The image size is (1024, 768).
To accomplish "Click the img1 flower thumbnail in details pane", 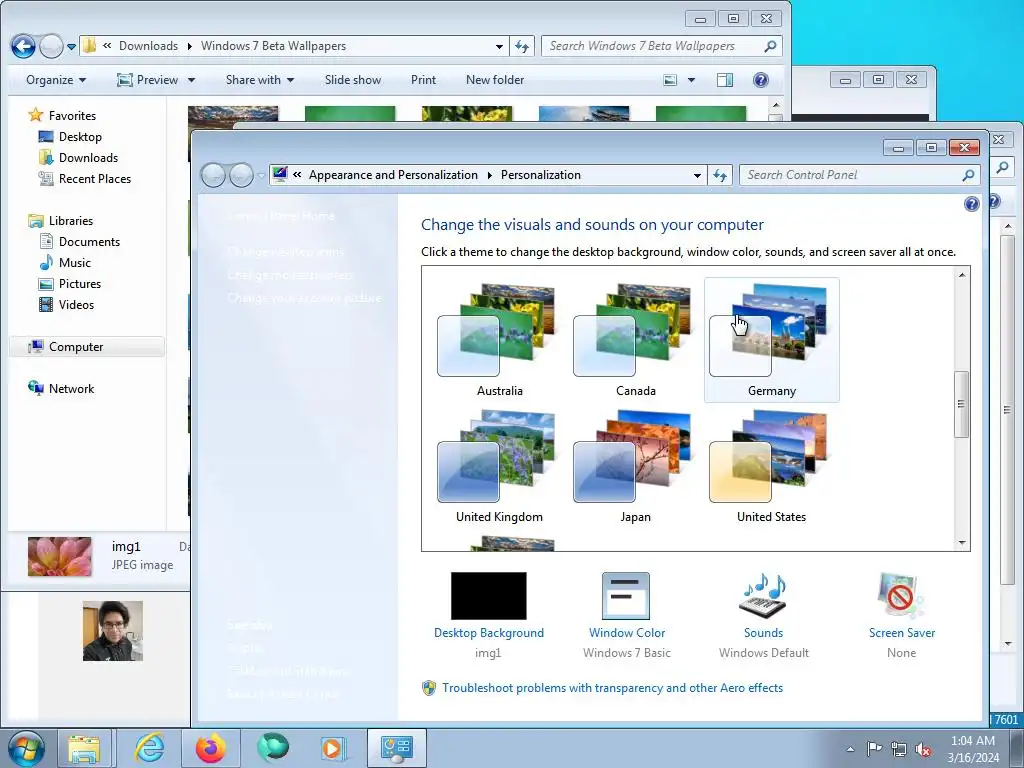I will coord(59,556).
